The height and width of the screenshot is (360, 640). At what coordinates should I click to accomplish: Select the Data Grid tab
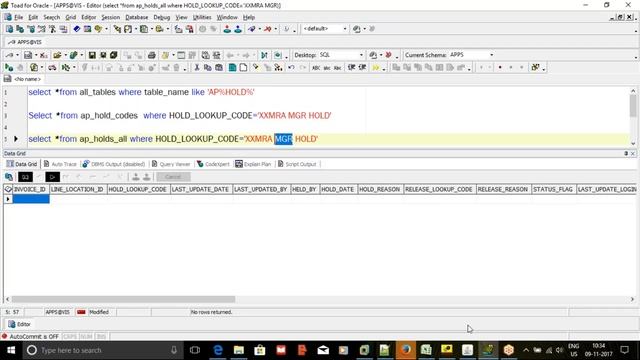(x=22, y=164)
